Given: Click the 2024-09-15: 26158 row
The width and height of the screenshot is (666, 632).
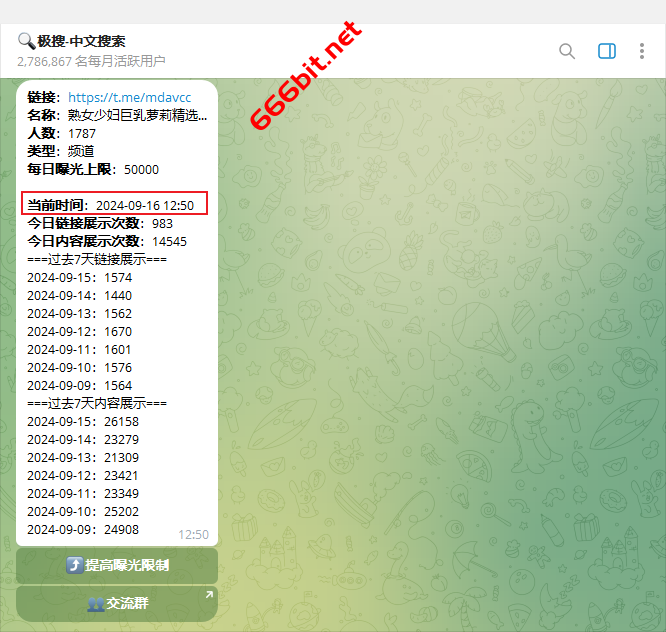Looking at the screenshot, I should point(83,422).
